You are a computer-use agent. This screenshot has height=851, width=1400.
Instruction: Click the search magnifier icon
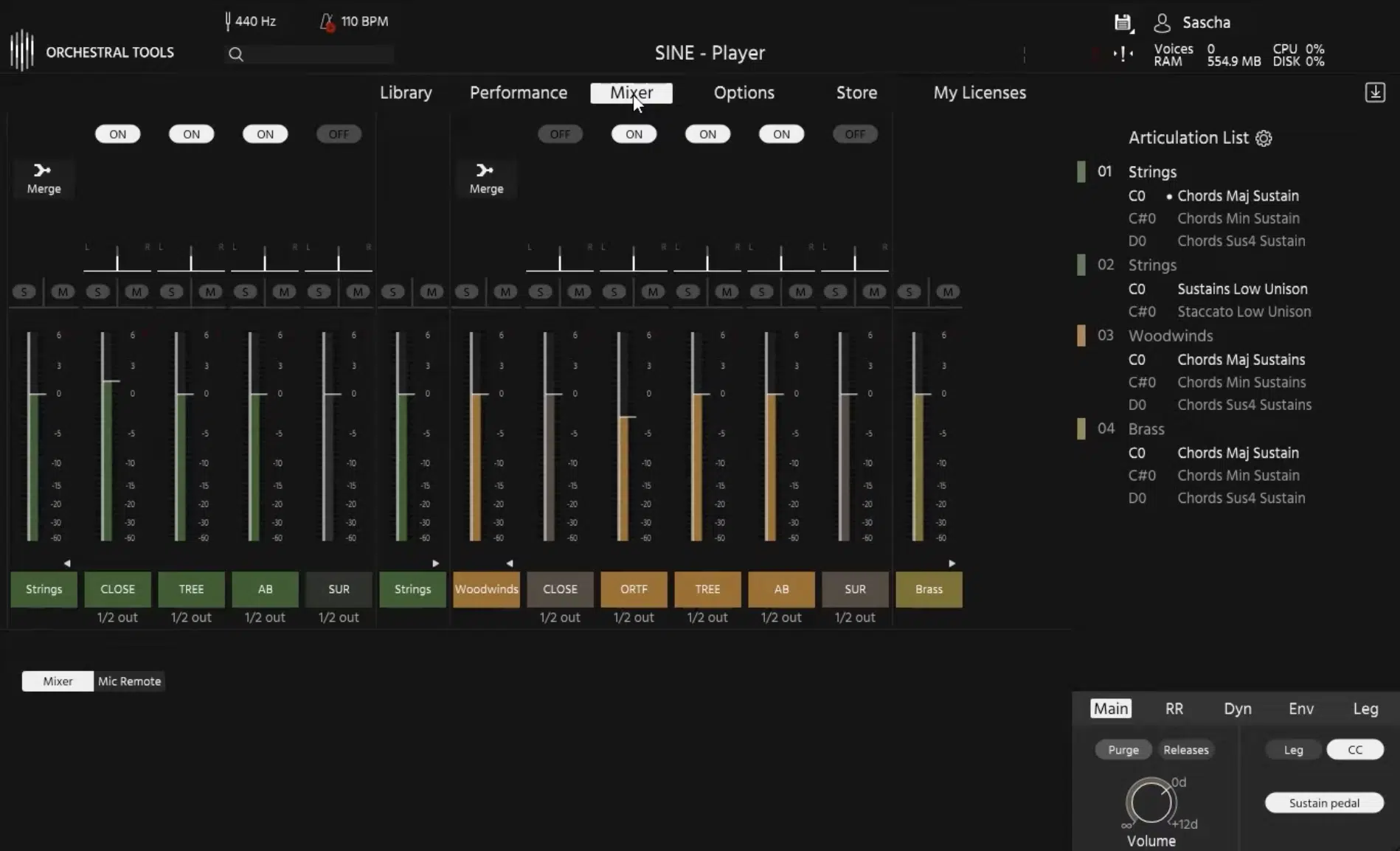[235, 54]
